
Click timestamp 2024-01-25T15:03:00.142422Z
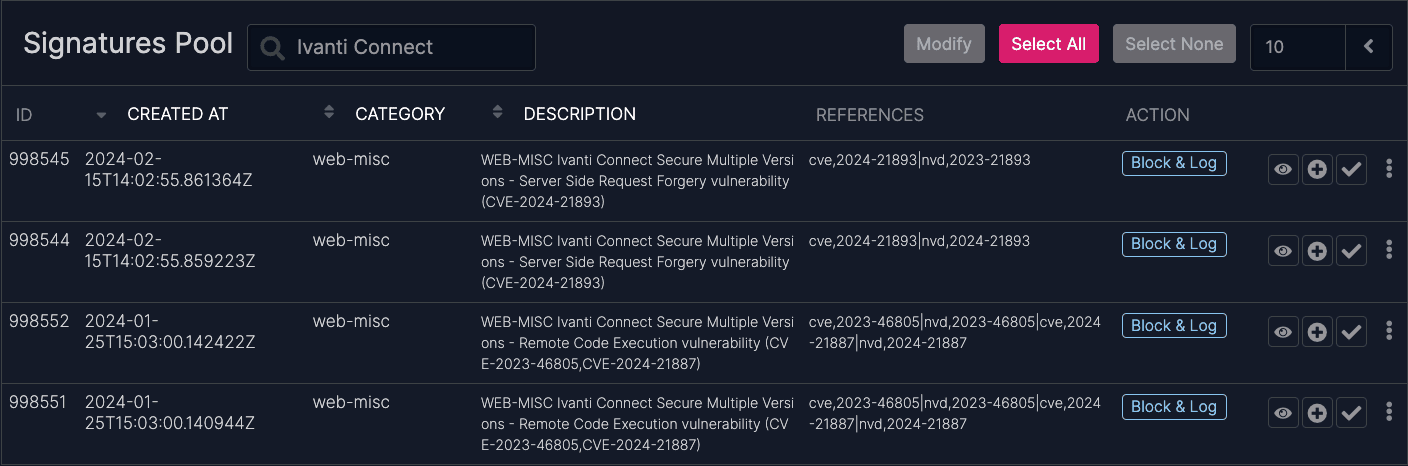tap(170, 332)
